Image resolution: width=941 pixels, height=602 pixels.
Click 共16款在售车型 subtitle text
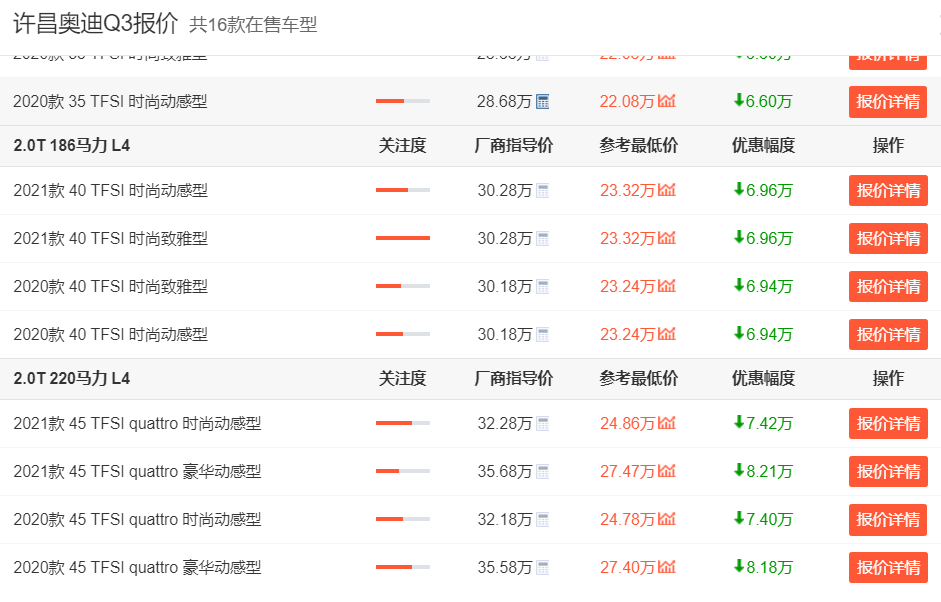253,25
